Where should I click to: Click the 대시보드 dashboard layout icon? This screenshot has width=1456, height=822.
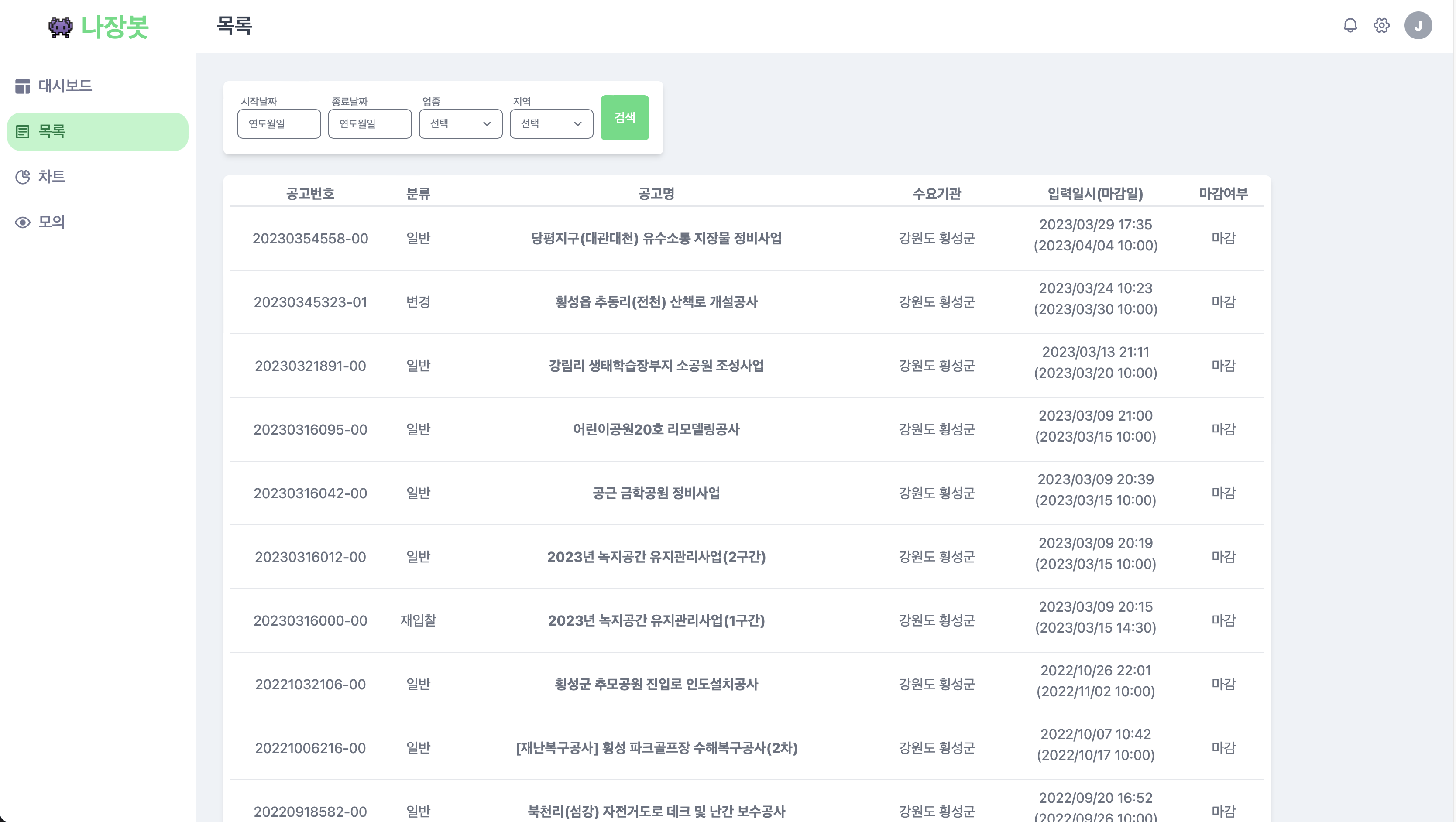(x=23, y=86)
